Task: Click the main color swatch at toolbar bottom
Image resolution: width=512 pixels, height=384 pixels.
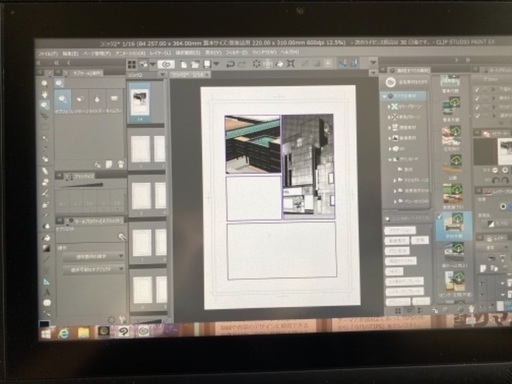Action: point(44,324)
